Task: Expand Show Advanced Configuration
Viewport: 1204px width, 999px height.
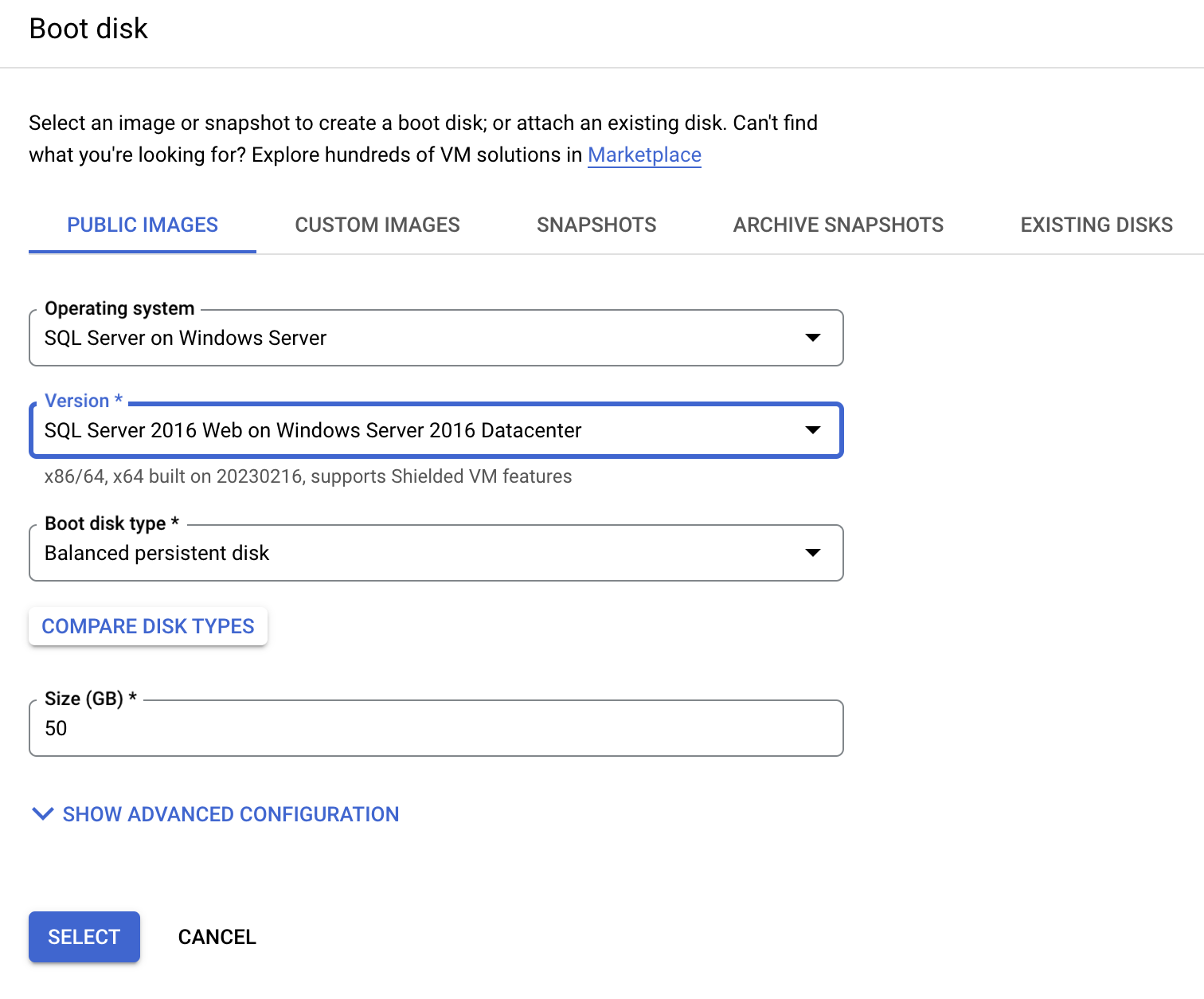Action: point(215,814)
